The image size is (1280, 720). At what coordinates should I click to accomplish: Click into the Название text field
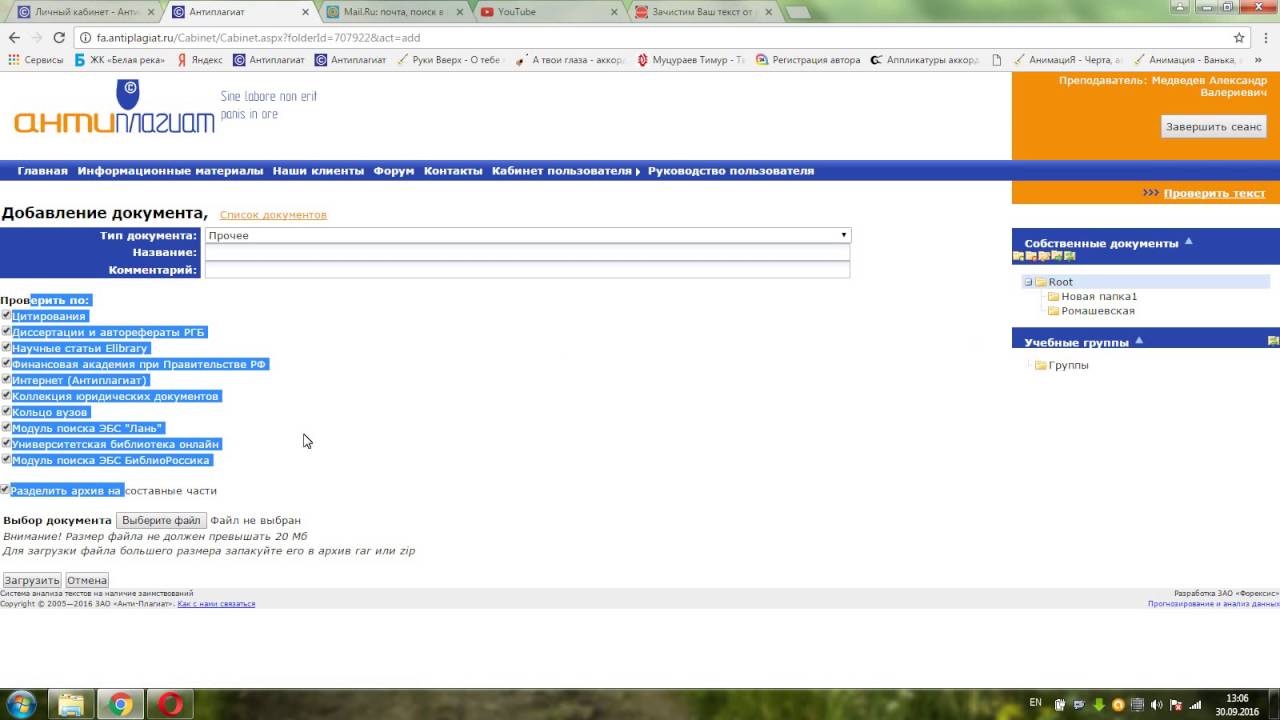(x=527, y=253)
